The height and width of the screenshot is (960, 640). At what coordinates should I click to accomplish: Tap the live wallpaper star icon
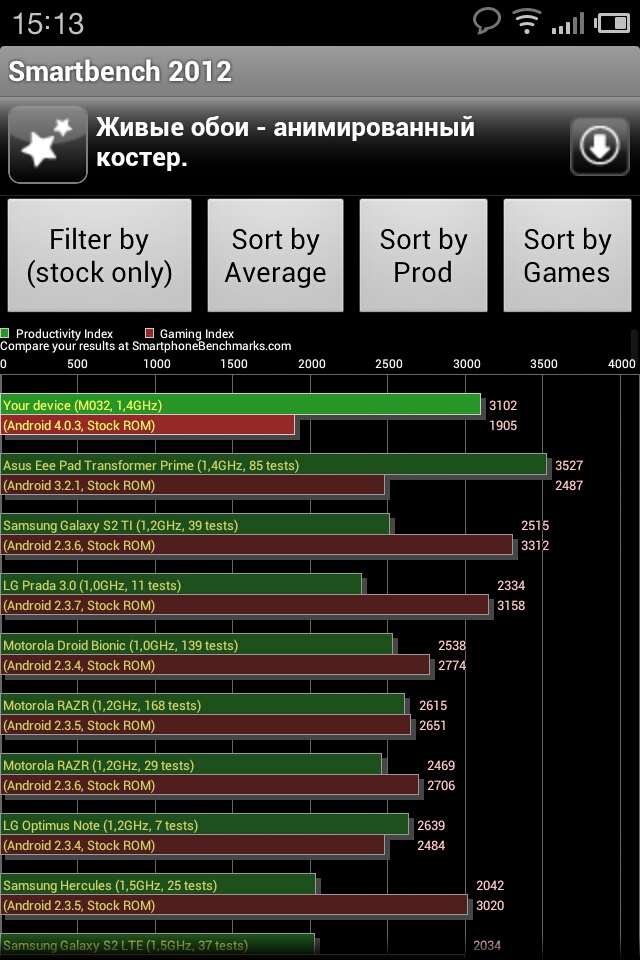48,144
